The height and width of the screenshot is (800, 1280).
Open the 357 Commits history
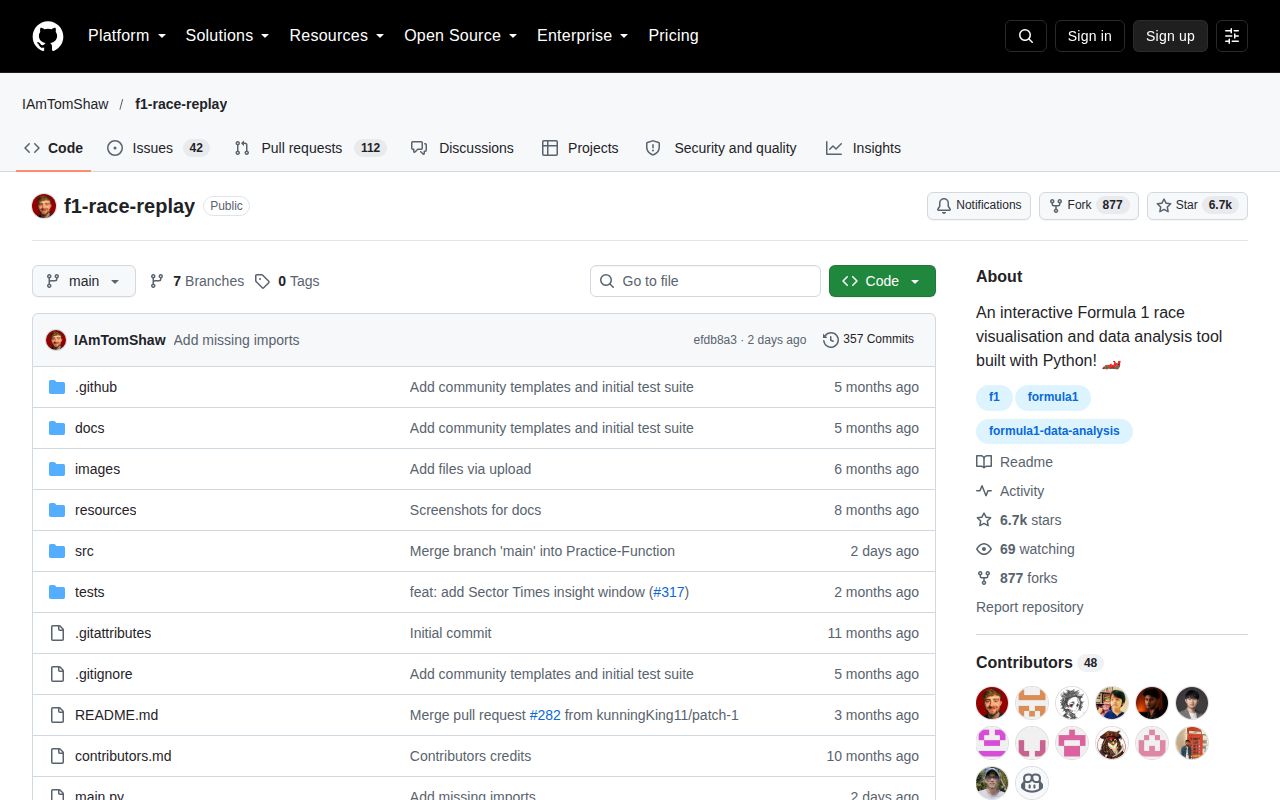coord(868,339)
